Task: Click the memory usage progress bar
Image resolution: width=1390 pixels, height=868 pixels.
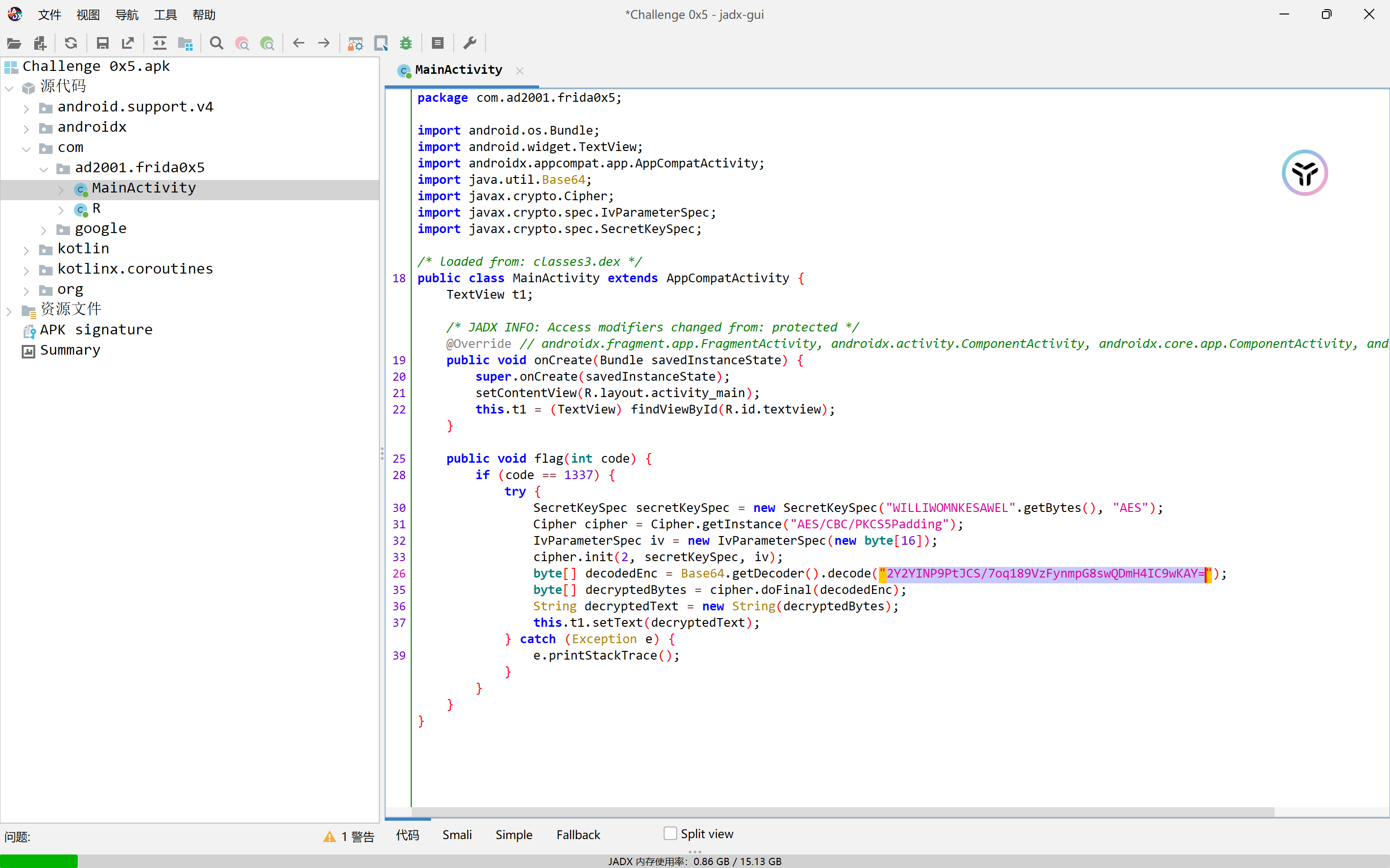Action: pyautogui.click(x=39, y=861)
